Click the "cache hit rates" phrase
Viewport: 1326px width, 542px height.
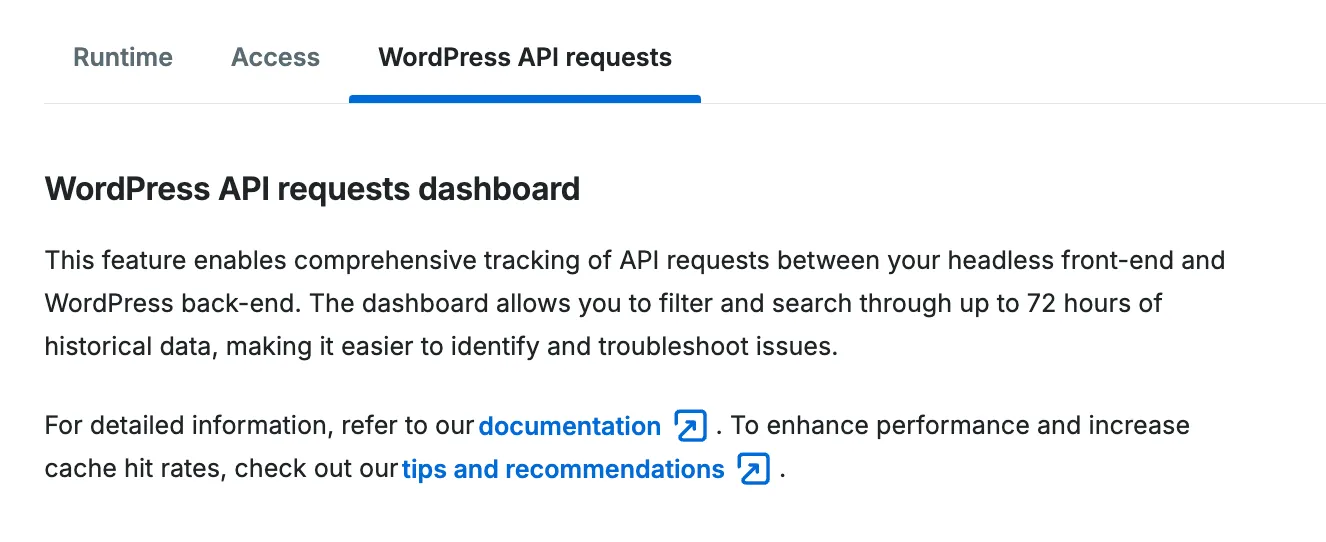coord(132,469)
